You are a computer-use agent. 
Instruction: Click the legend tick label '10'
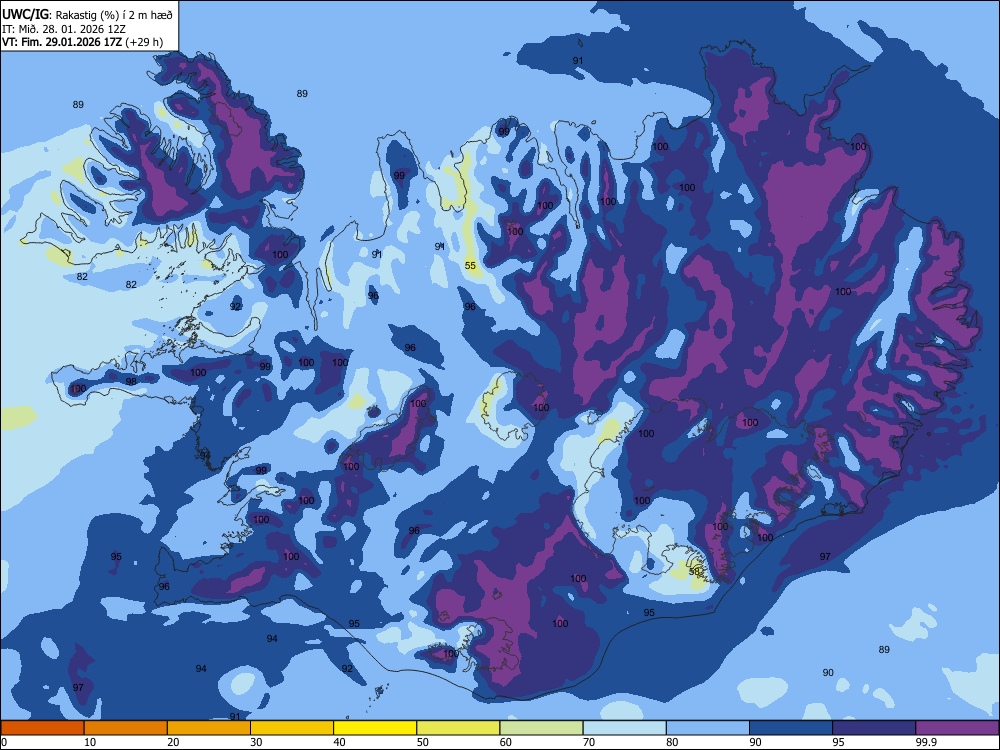[90, 742]
